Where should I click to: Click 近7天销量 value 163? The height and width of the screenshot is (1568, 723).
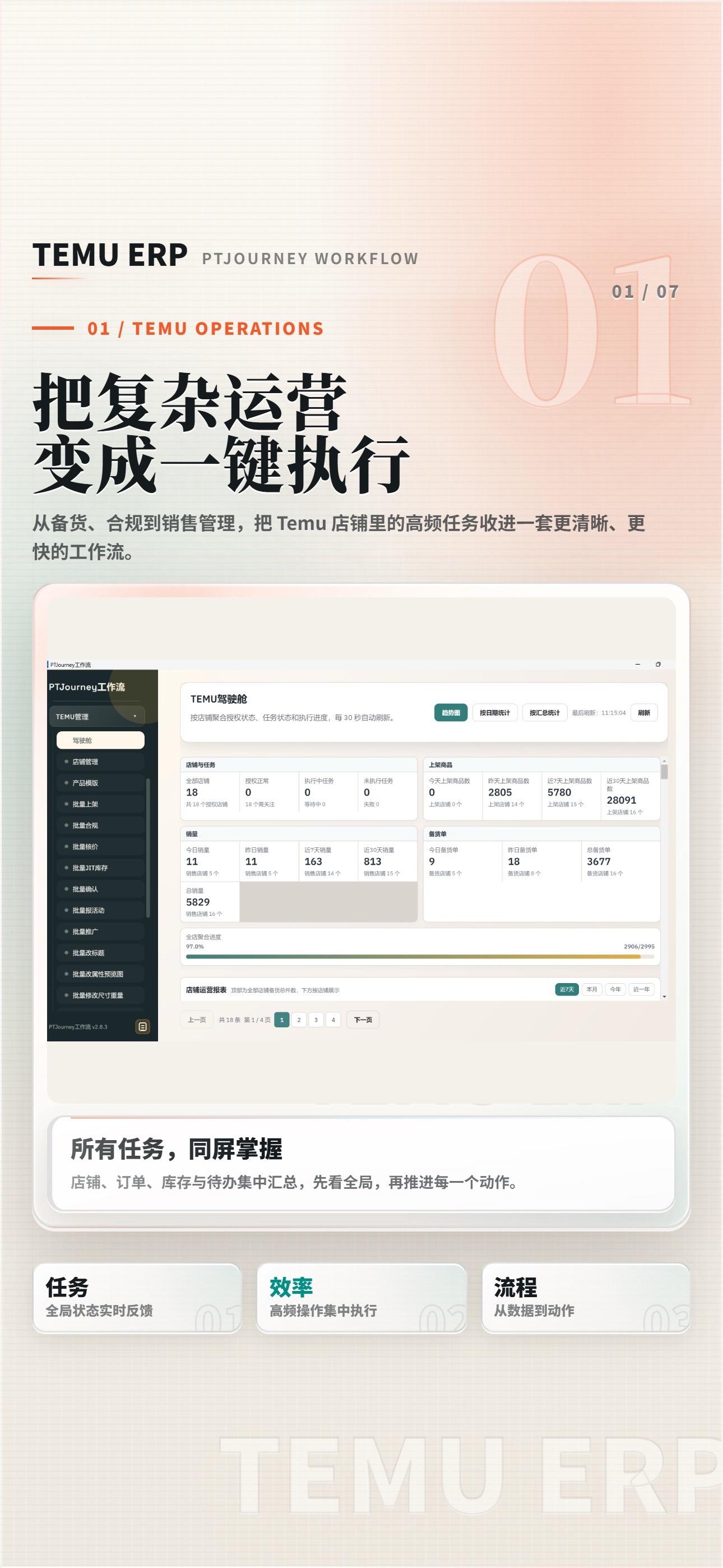click(x=313, y=861)
